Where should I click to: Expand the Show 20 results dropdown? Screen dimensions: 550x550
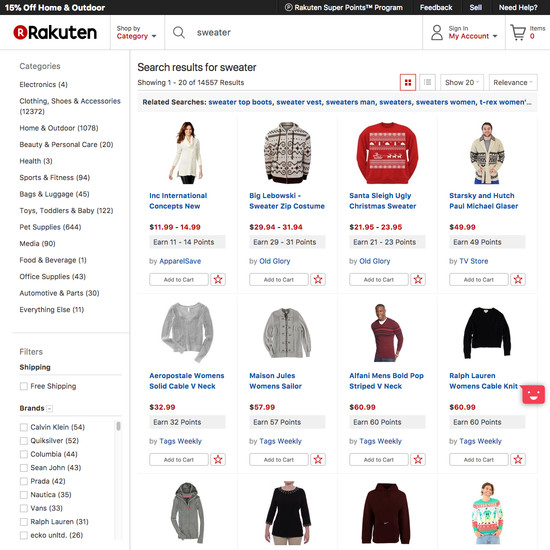(462, 82)
